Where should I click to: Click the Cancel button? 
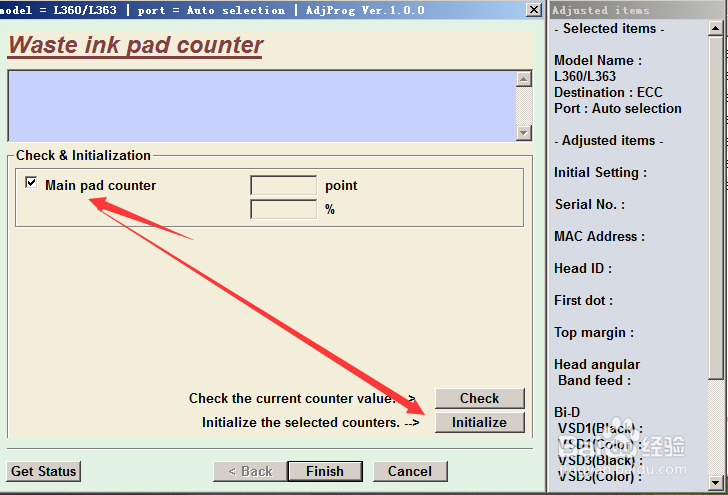click(x=410, y=471)
